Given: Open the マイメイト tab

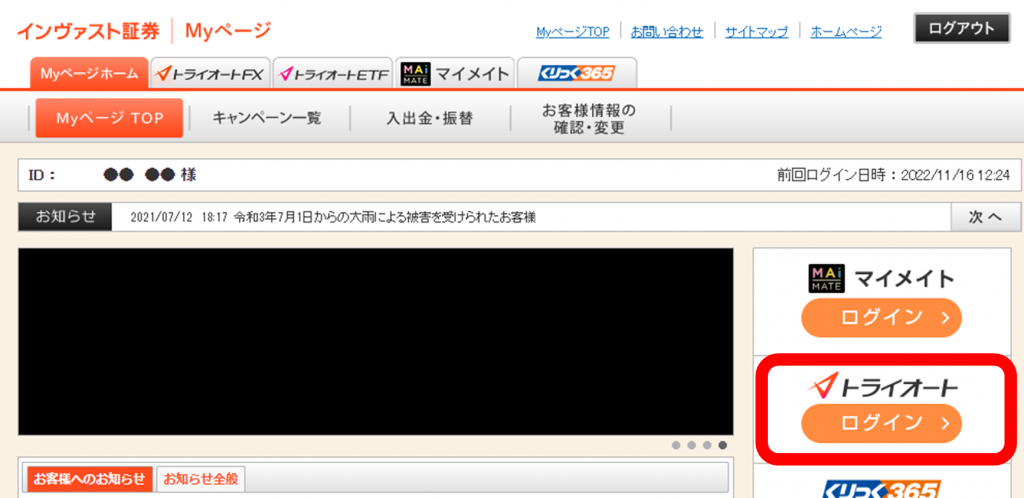Looking at the screenshot, I should (455, 74).
